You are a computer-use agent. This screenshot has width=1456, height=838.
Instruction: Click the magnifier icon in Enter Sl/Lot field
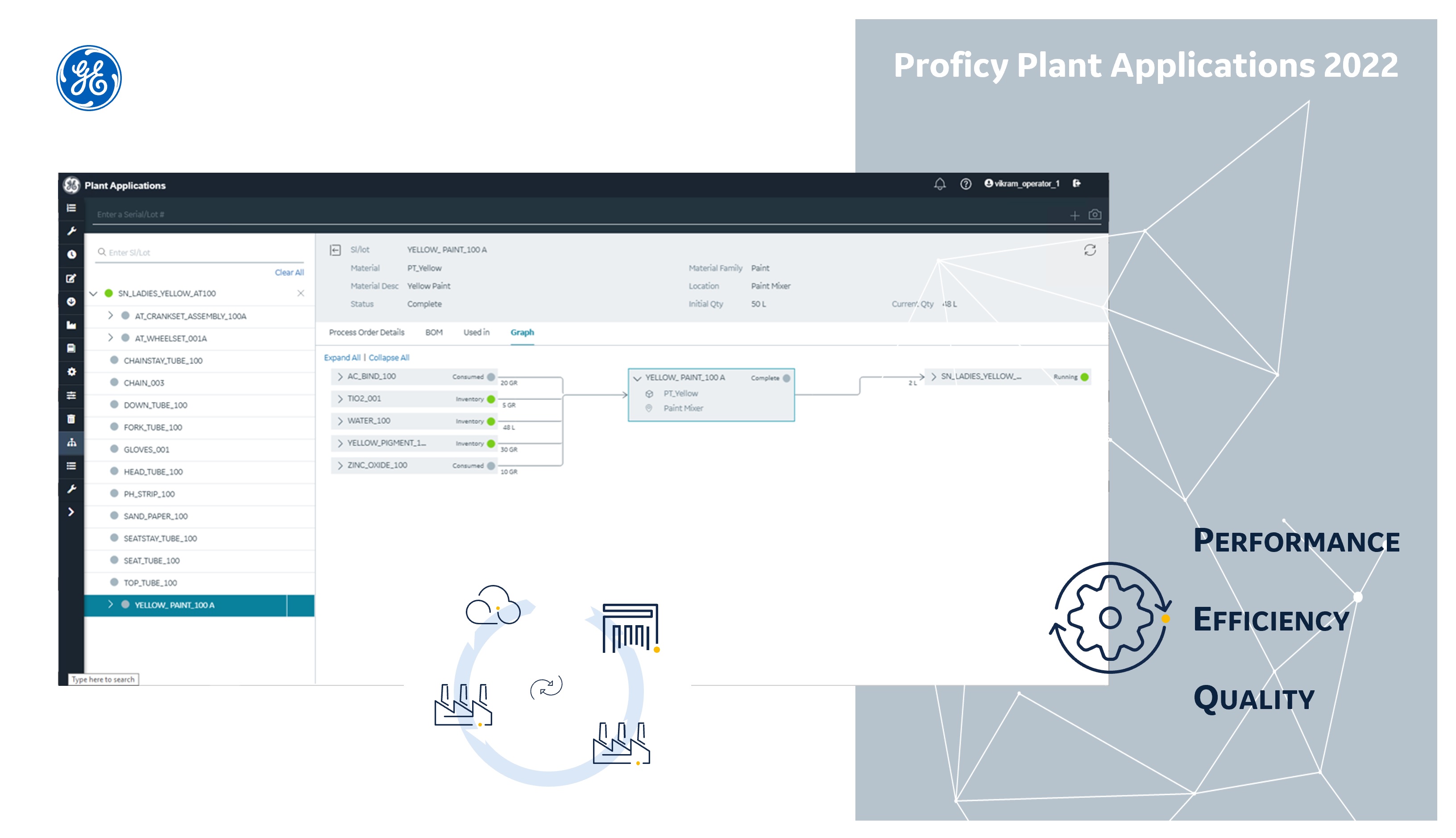coord(101,252)
